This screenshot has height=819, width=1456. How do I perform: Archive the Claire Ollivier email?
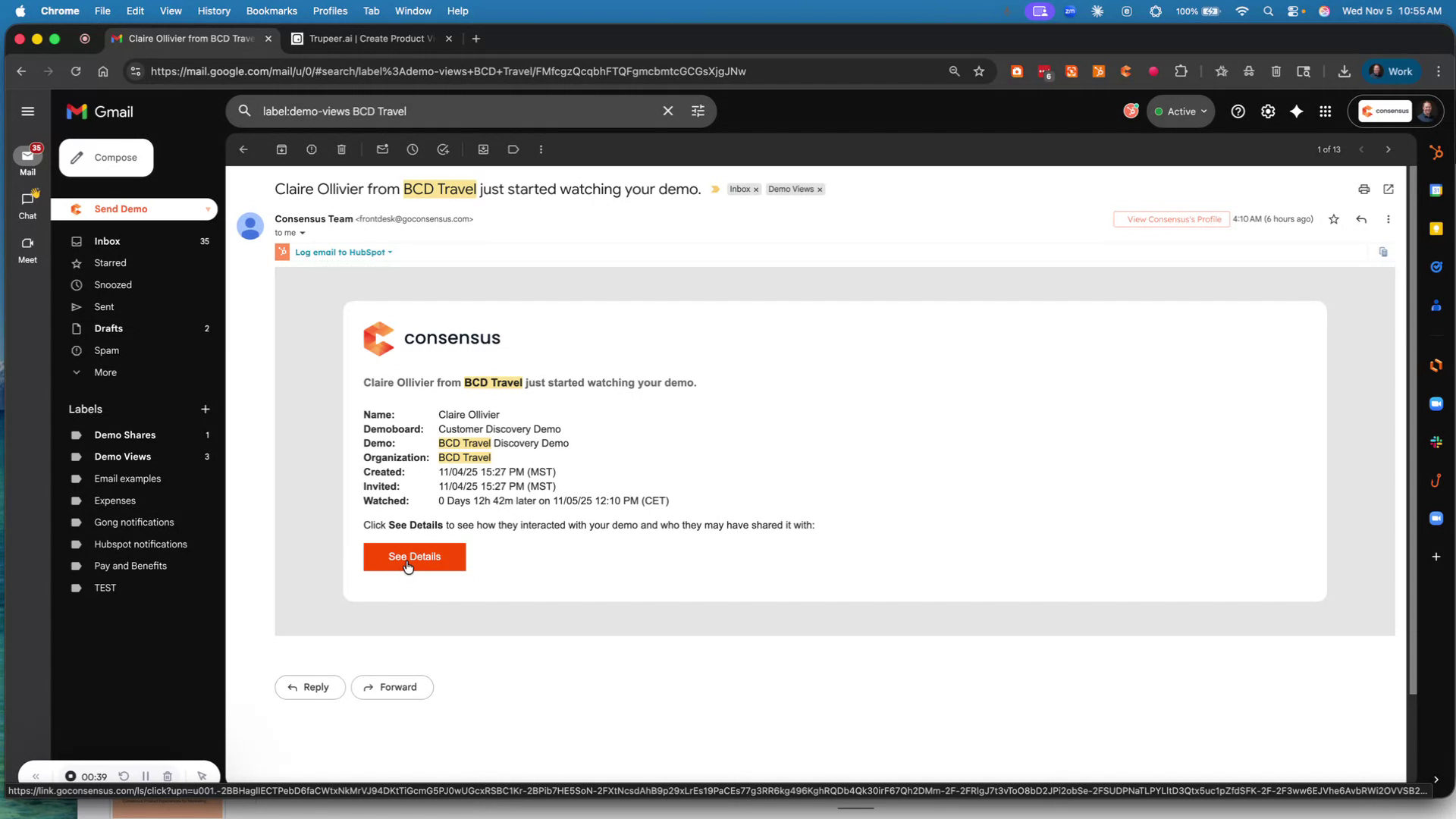tap(281, 149)
